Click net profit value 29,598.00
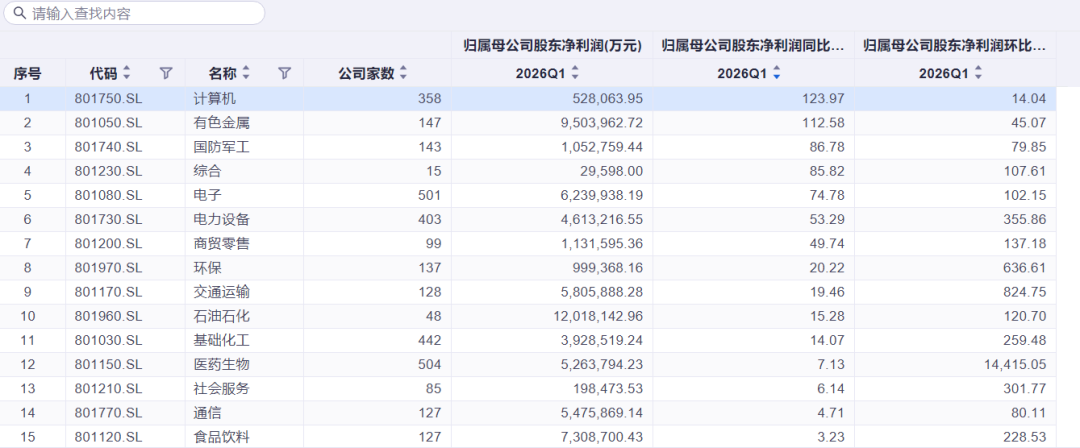This screenshot has height=448, width=1080. point(611,171)
